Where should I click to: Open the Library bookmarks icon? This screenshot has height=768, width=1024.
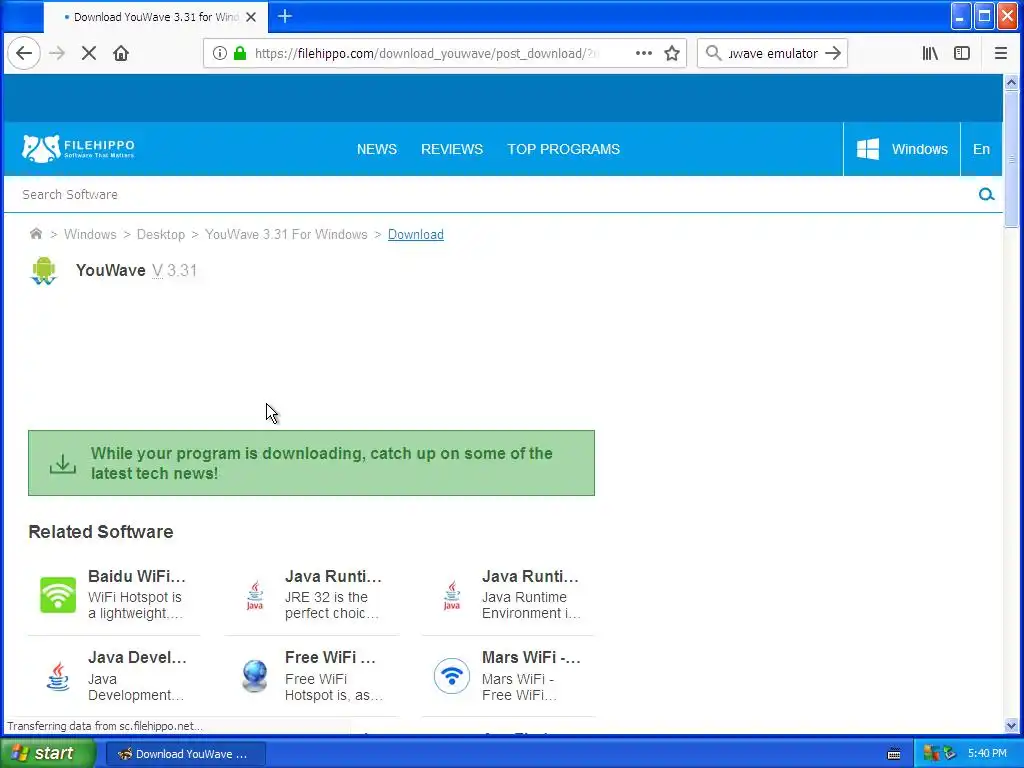pos(931,54)
